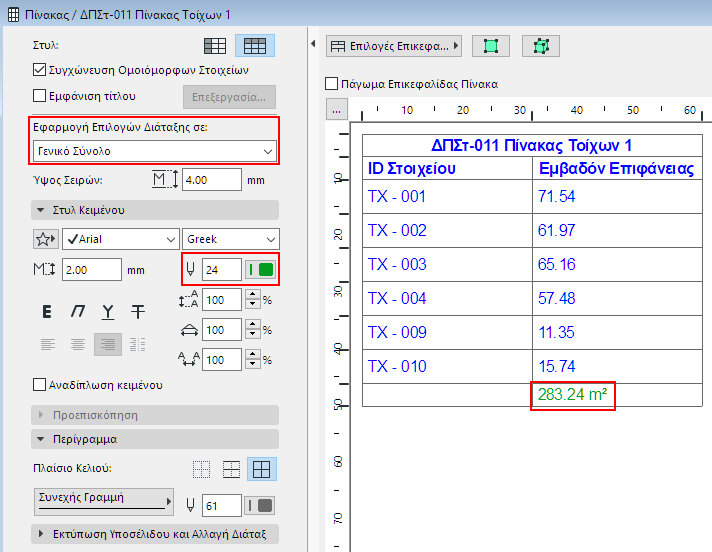Toggle underline text formatting
This screenshot has height=552, width=712.
[x=108, y=312]
